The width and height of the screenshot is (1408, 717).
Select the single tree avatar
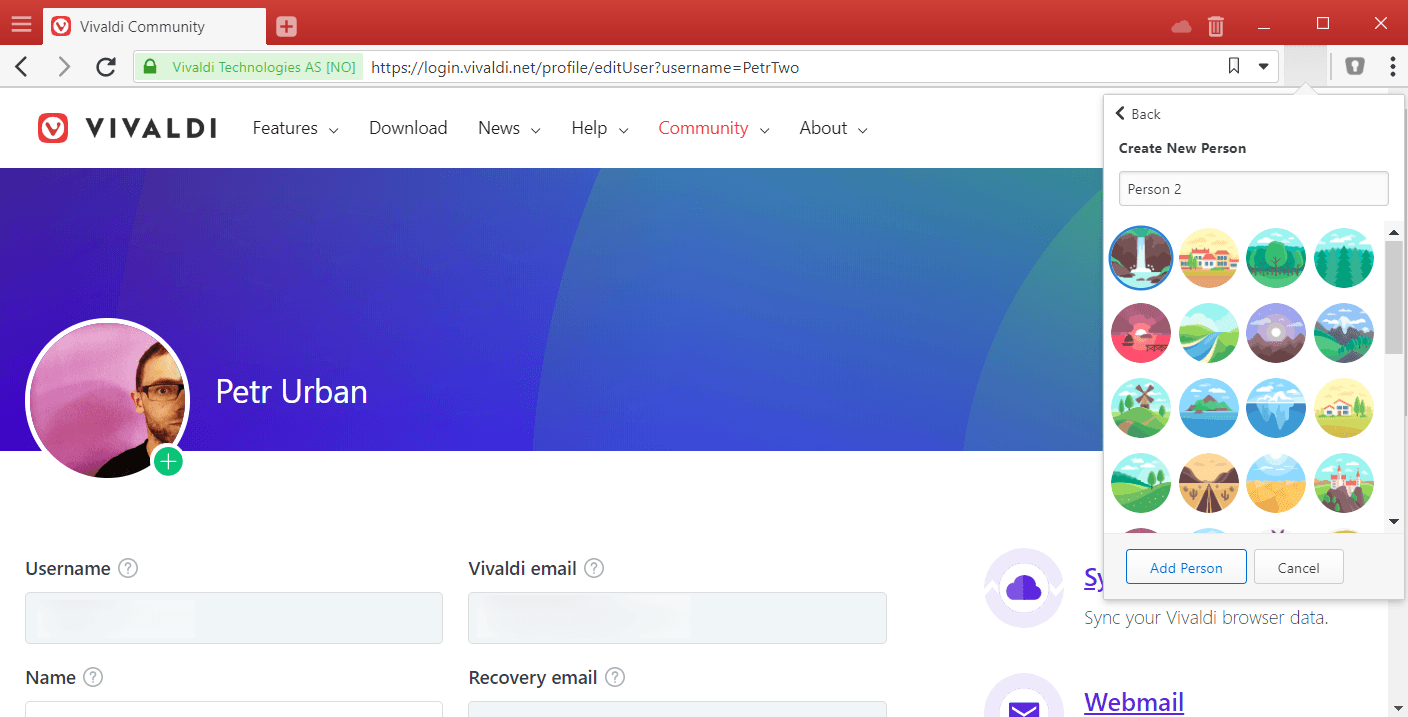click(1276, 258)
